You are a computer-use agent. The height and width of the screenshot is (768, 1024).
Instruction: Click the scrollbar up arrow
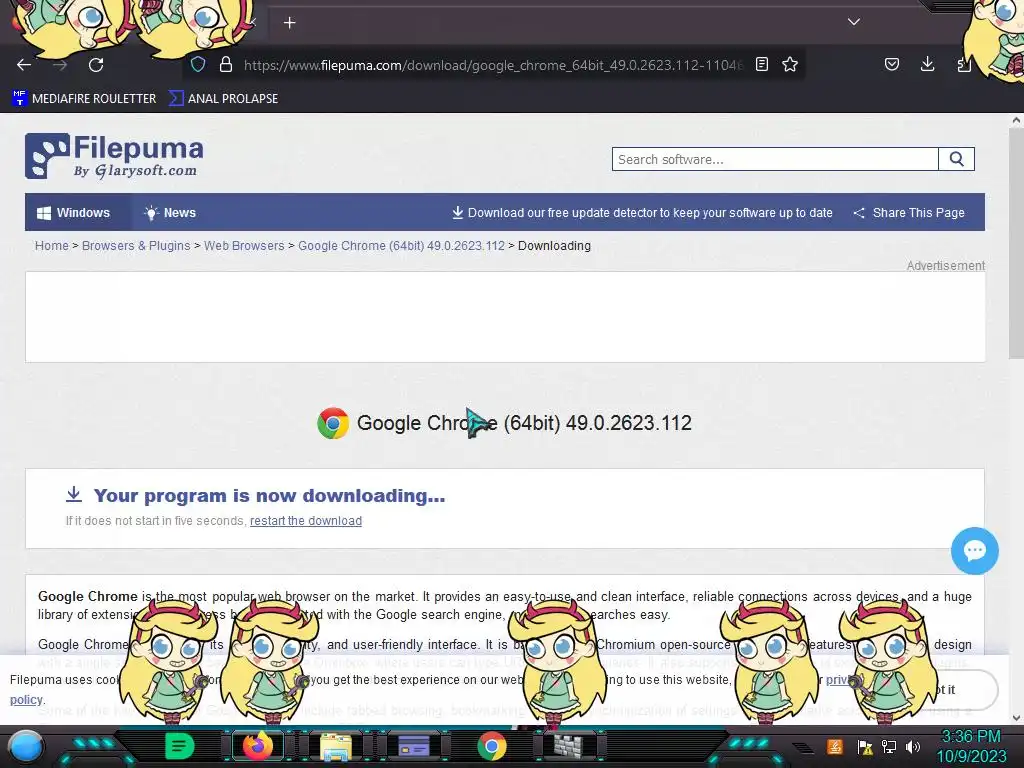pos(1016,120)
